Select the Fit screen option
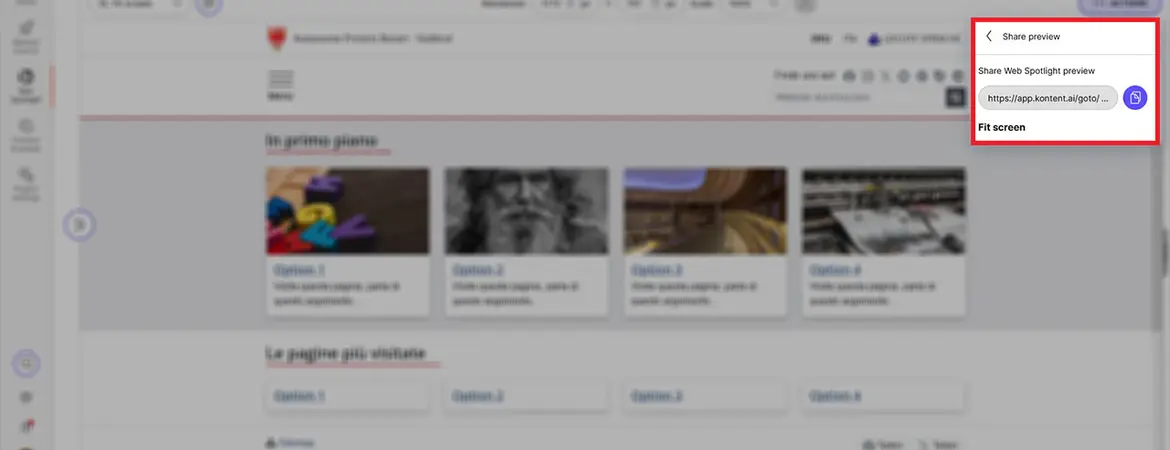Viewport: 1170px width, 450px height. point(1001,128)
